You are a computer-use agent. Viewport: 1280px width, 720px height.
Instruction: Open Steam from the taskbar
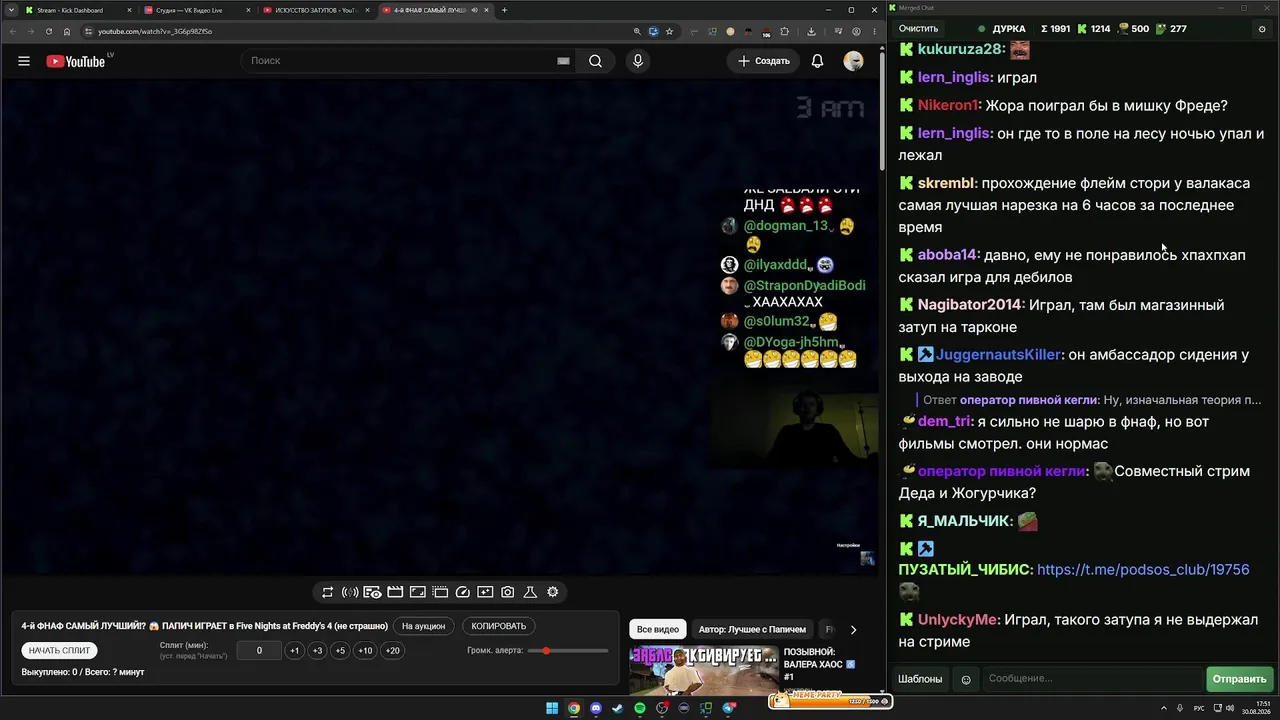618,709
